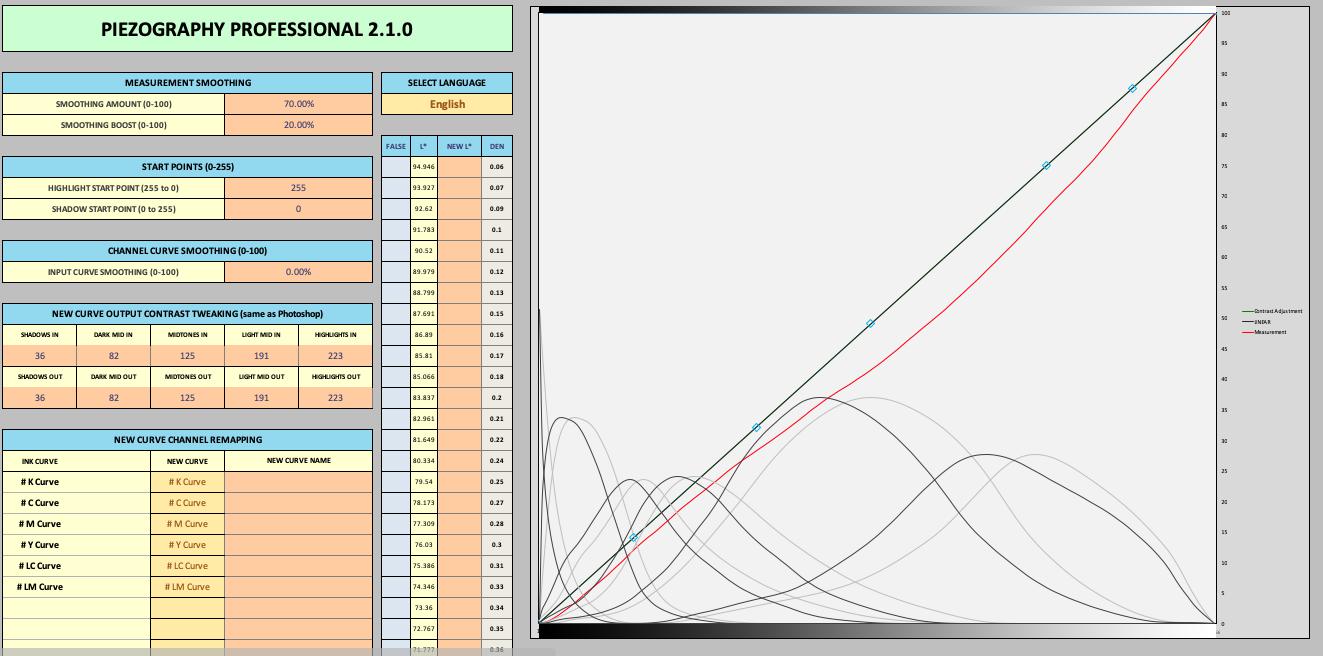Select the MEASUREMENT SMOOTHING header
The image size is (1323, 656).
pos(188,83)
